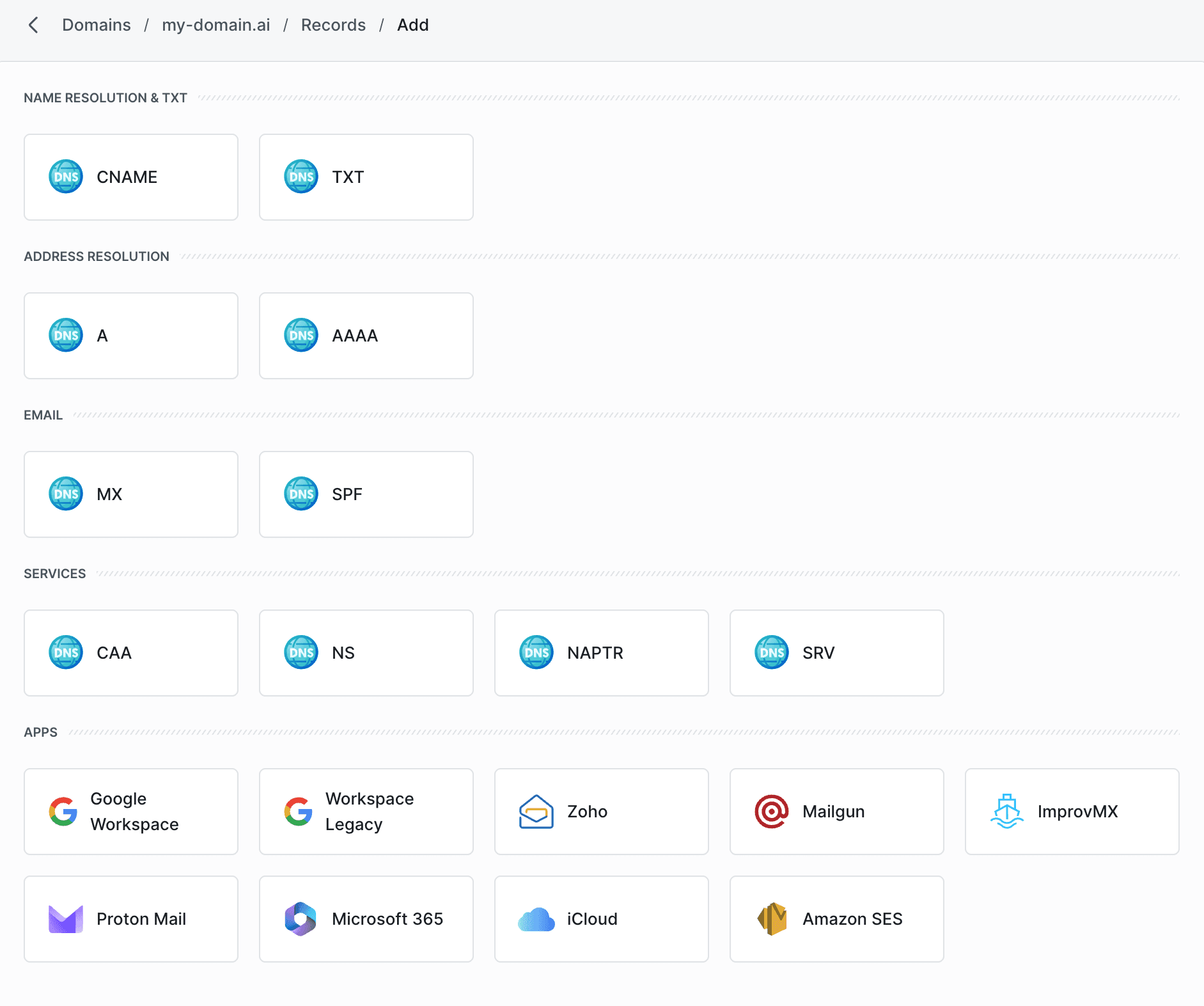Screen dimensions: 1204x1006
Task: Click the ImprovMX ship icon
Action: pyautogui.click(x=1006, y=812)
